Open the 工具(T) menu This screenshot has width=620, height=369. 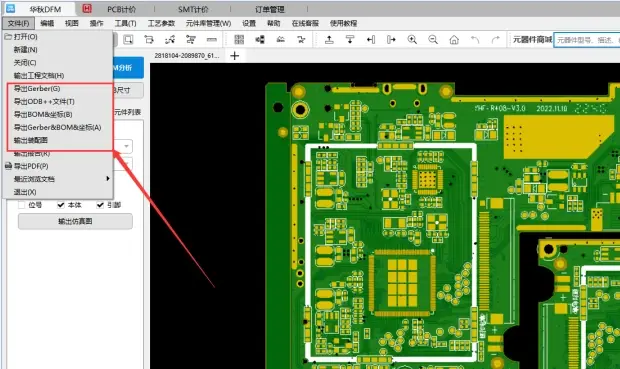click(125, 23)
